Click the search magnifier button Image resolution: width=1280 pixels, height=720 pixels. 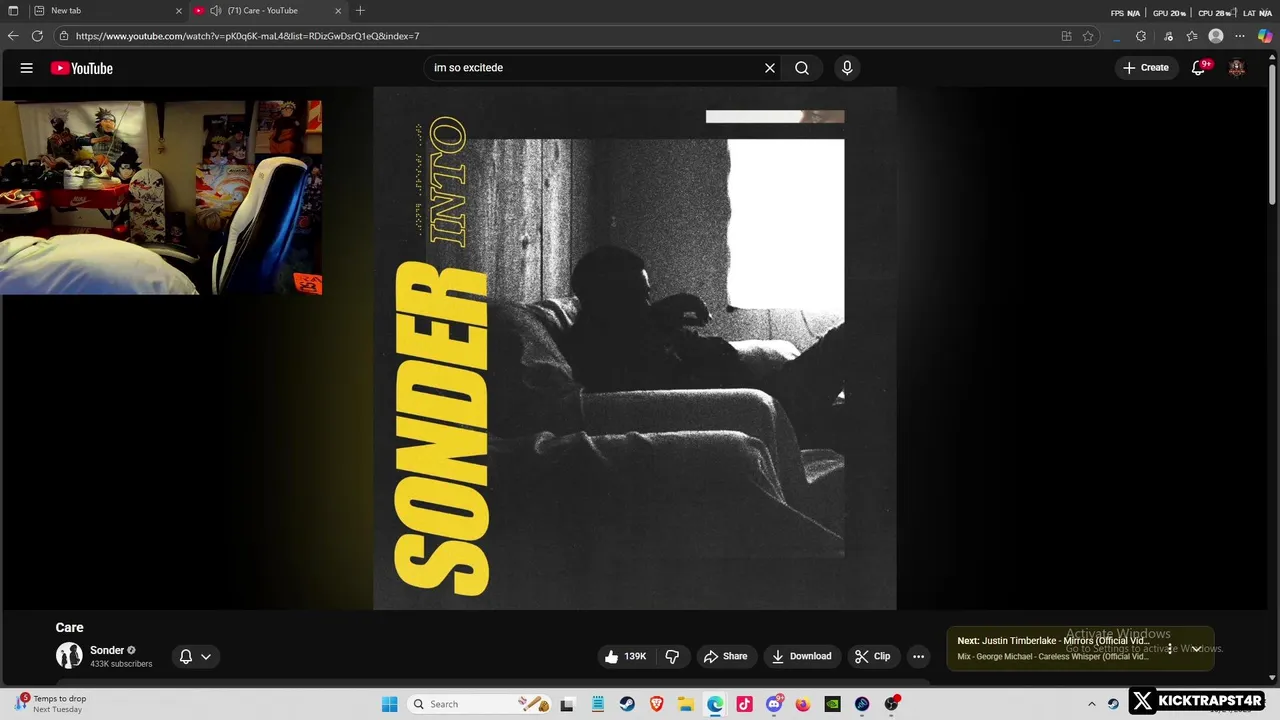(x=802, y=68)
